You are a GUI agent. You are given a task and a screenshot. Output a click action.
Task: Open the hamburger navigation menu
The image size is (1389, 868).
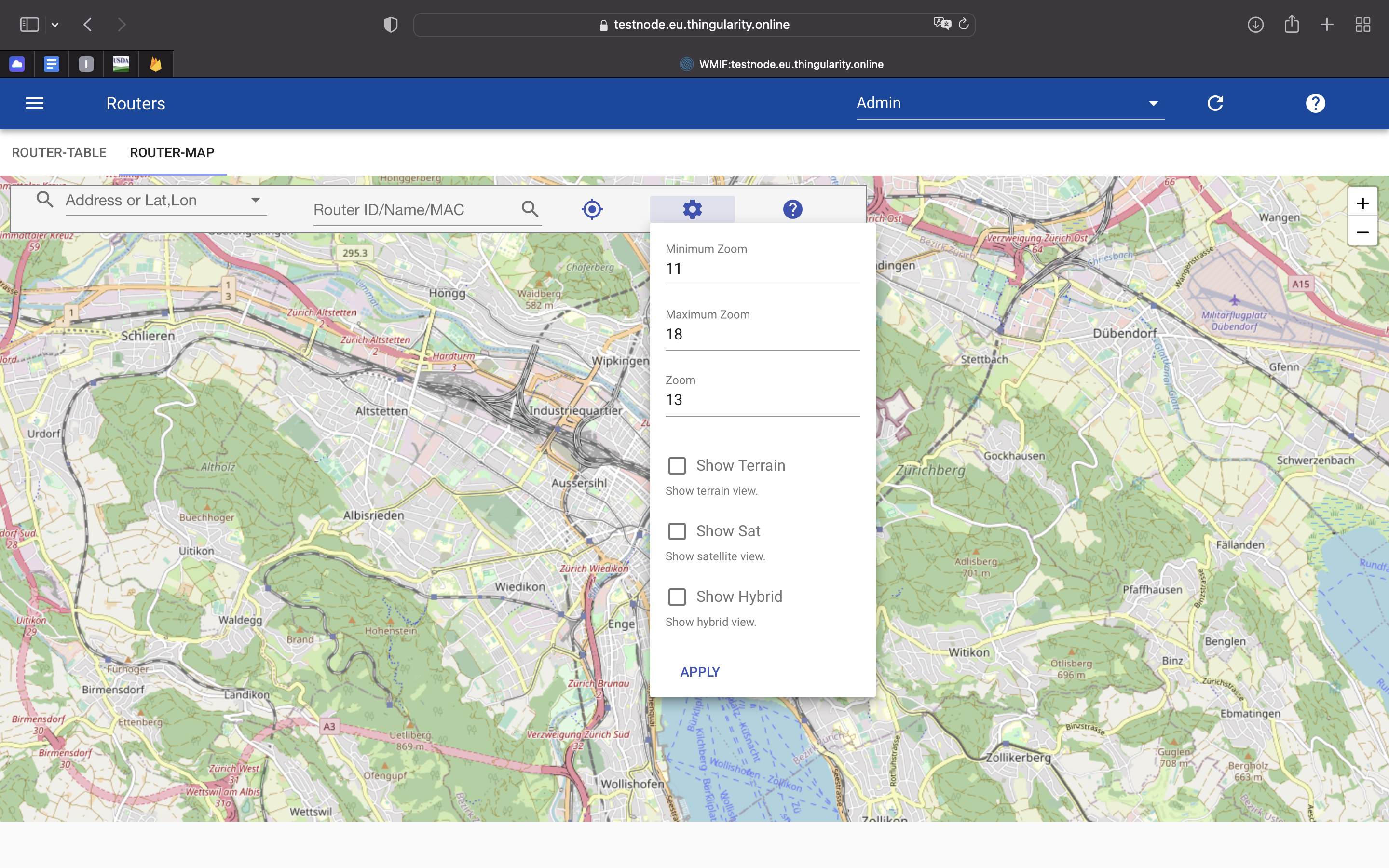(x=34, y=103)
